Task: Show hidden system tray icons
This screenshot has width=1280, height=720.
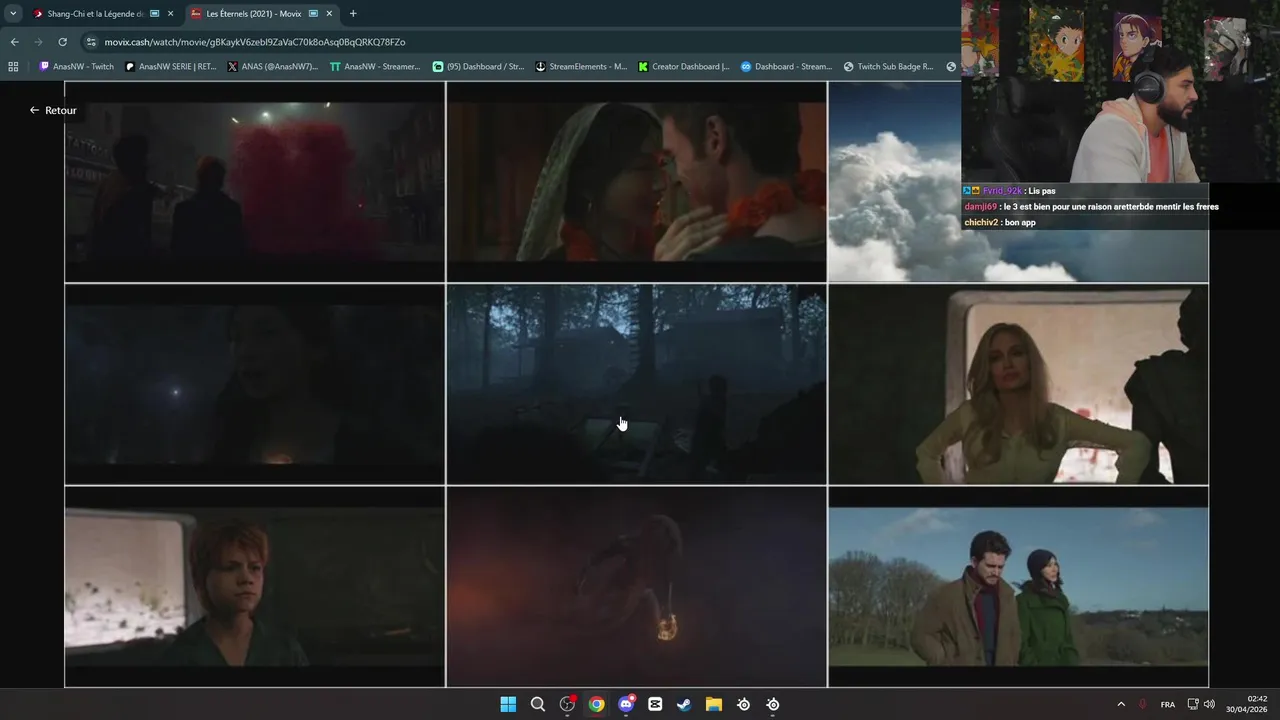Action: click(1120, 704)
